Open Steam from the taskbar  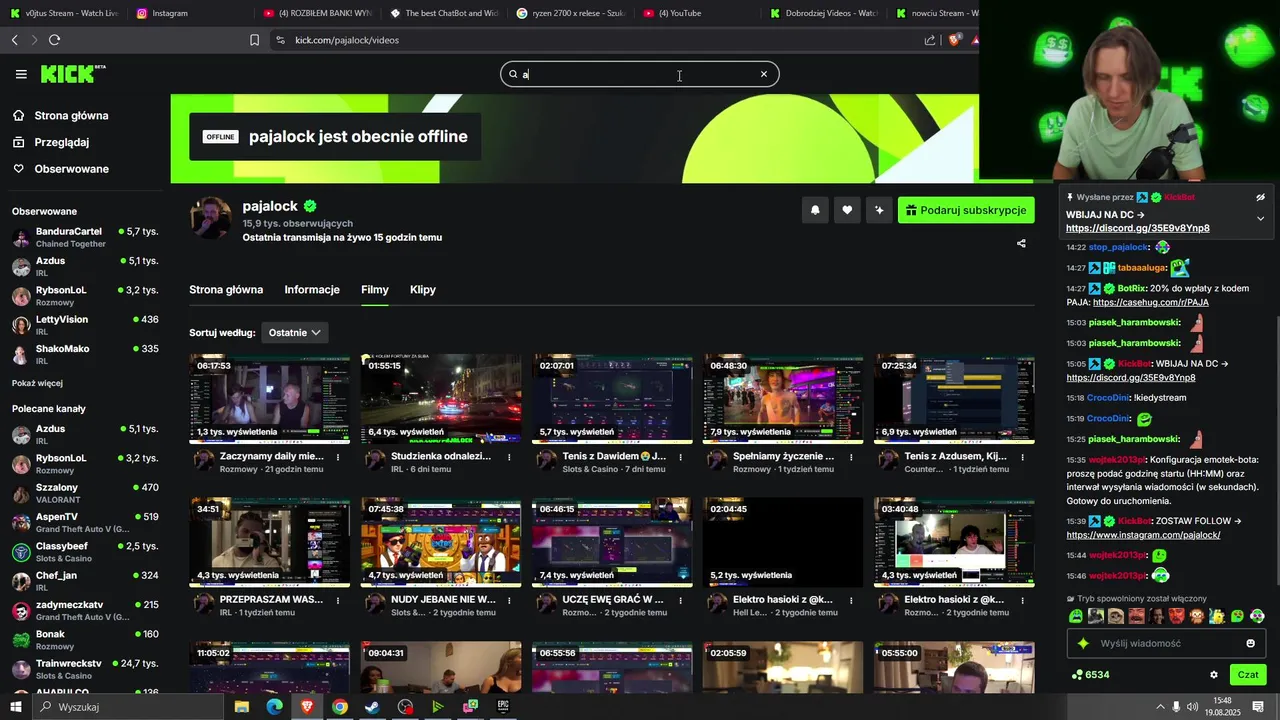click(372, 707)
